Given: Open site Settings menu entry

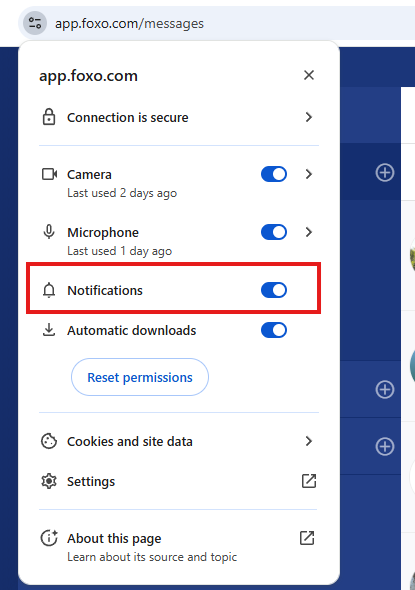Looking at the screenshot, I should pyautogui.click(x=178, y=481).
